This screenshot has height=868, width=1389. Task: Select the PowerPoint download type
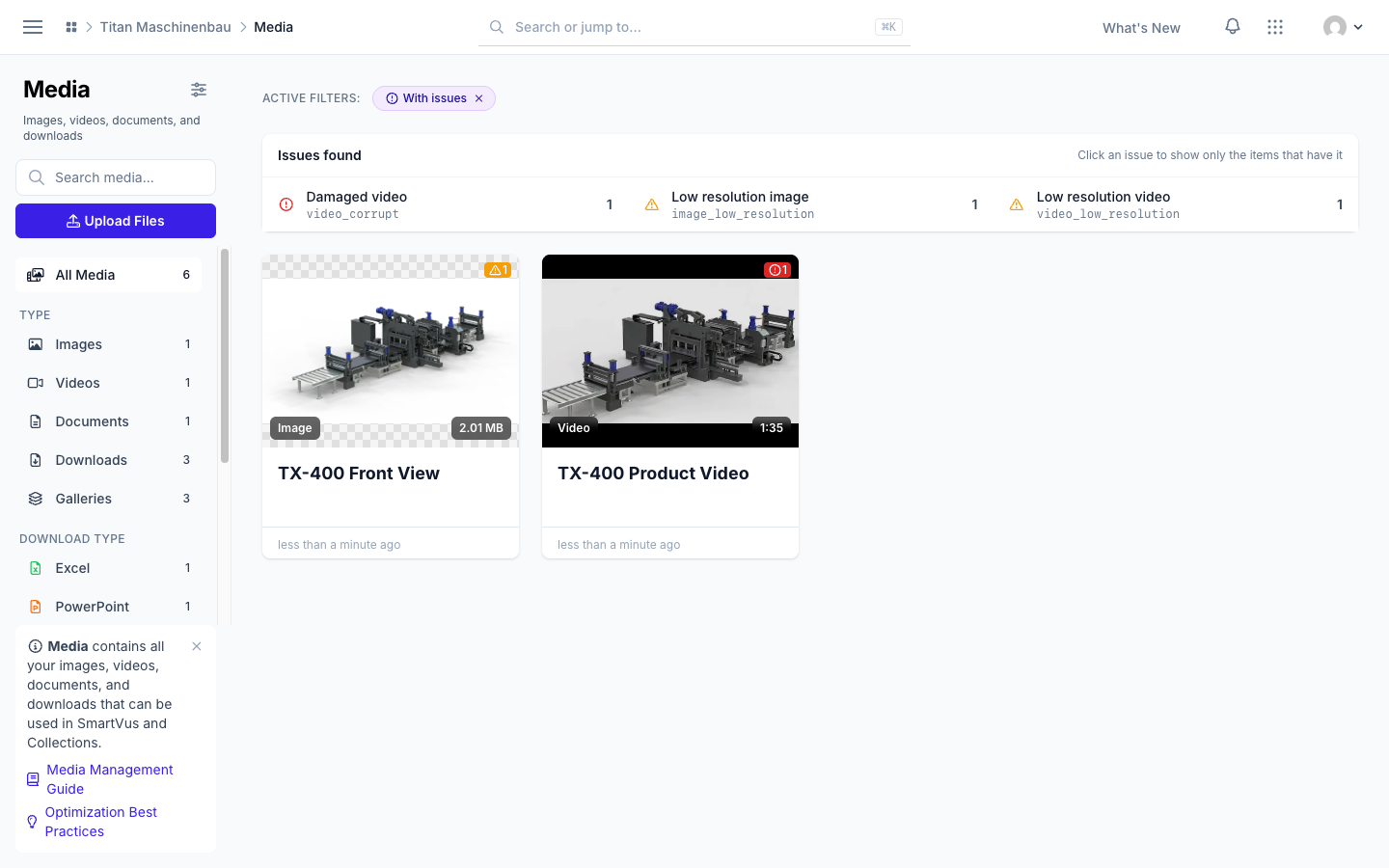pyautogui.click(x=109, y=607)
